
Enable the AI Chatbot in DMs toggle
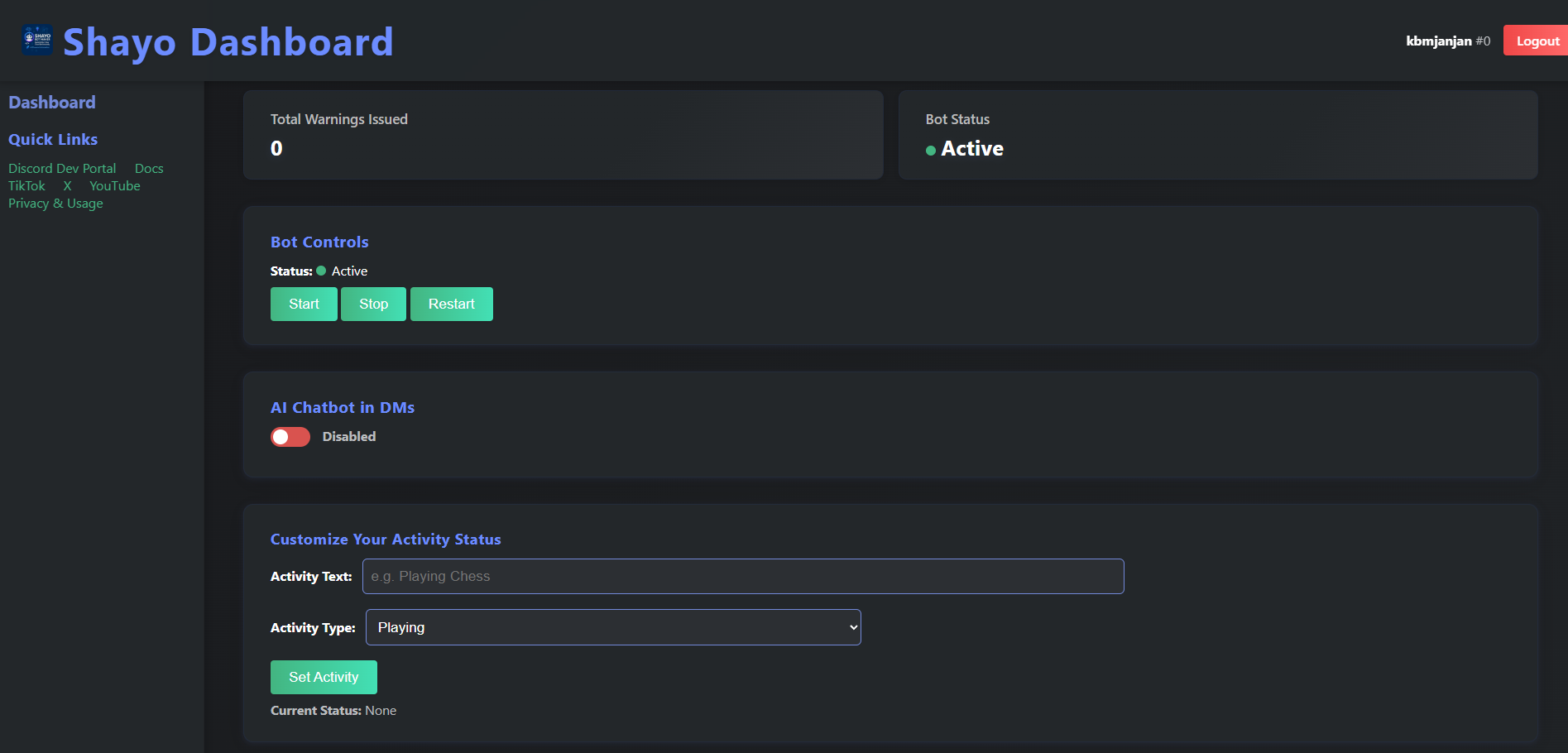[290, 437]
